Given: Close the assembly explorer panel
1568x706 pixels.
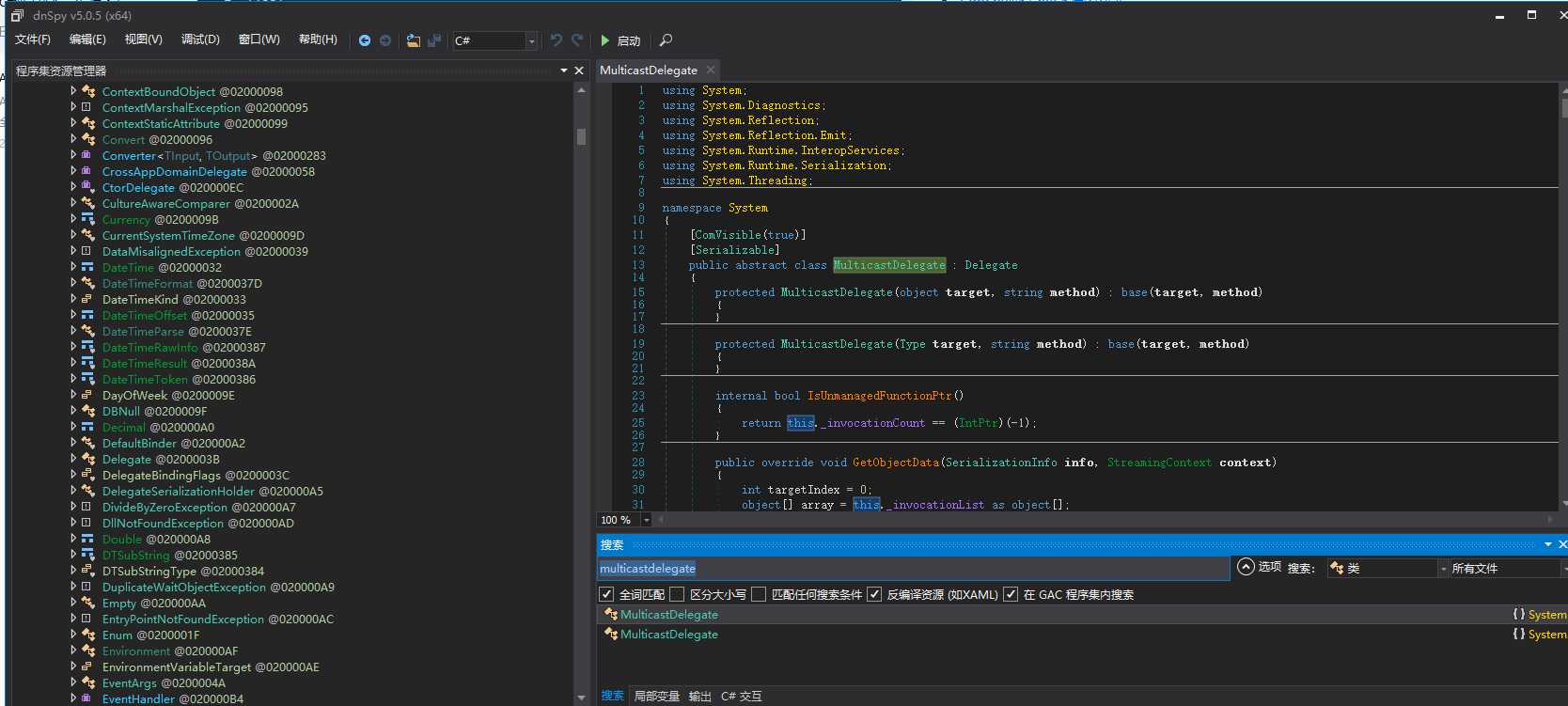Looking at the screenshot, I should pyautogui.click(x=579, y=71).
